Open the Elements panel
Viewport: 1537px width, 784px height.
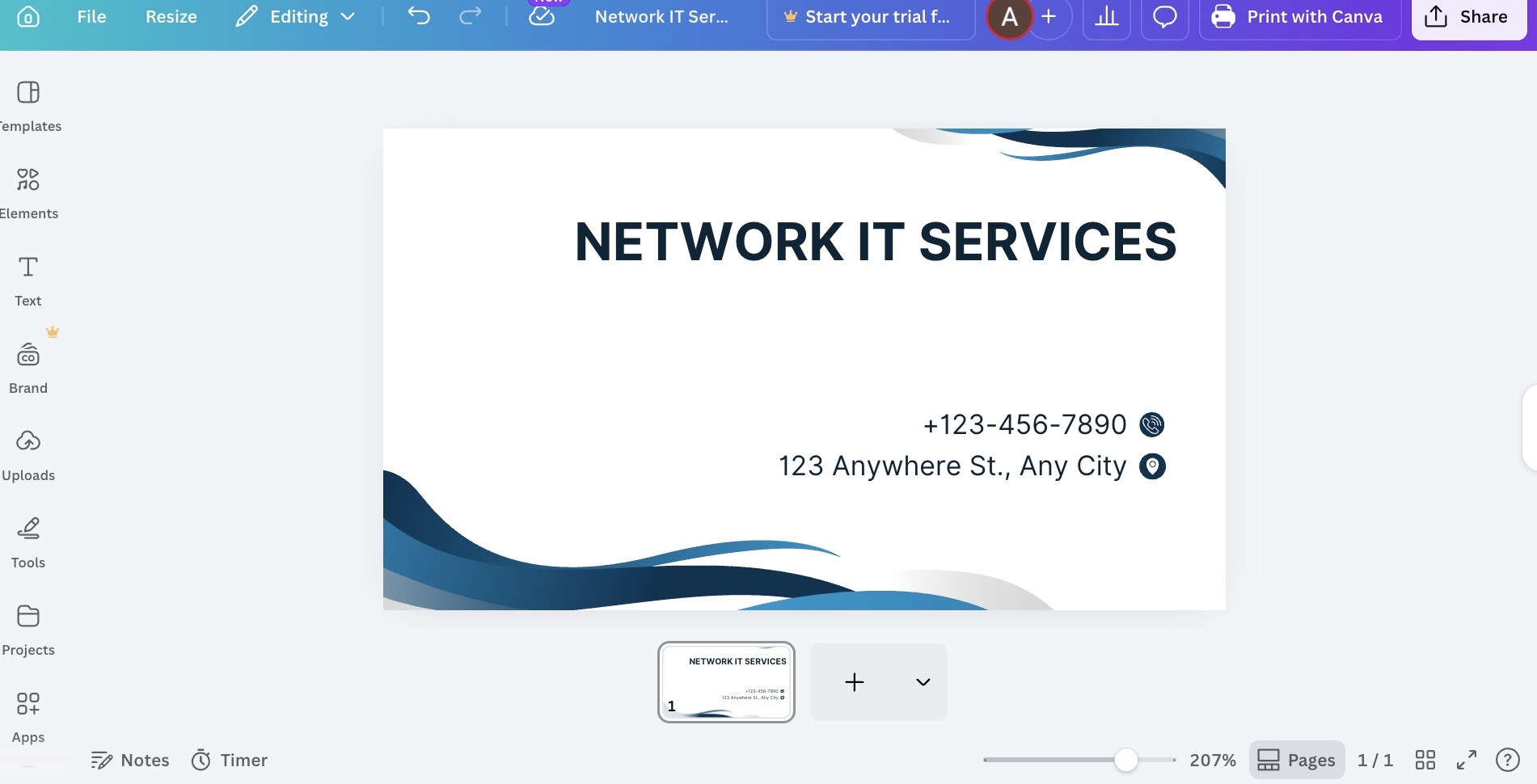pos(28,193)
